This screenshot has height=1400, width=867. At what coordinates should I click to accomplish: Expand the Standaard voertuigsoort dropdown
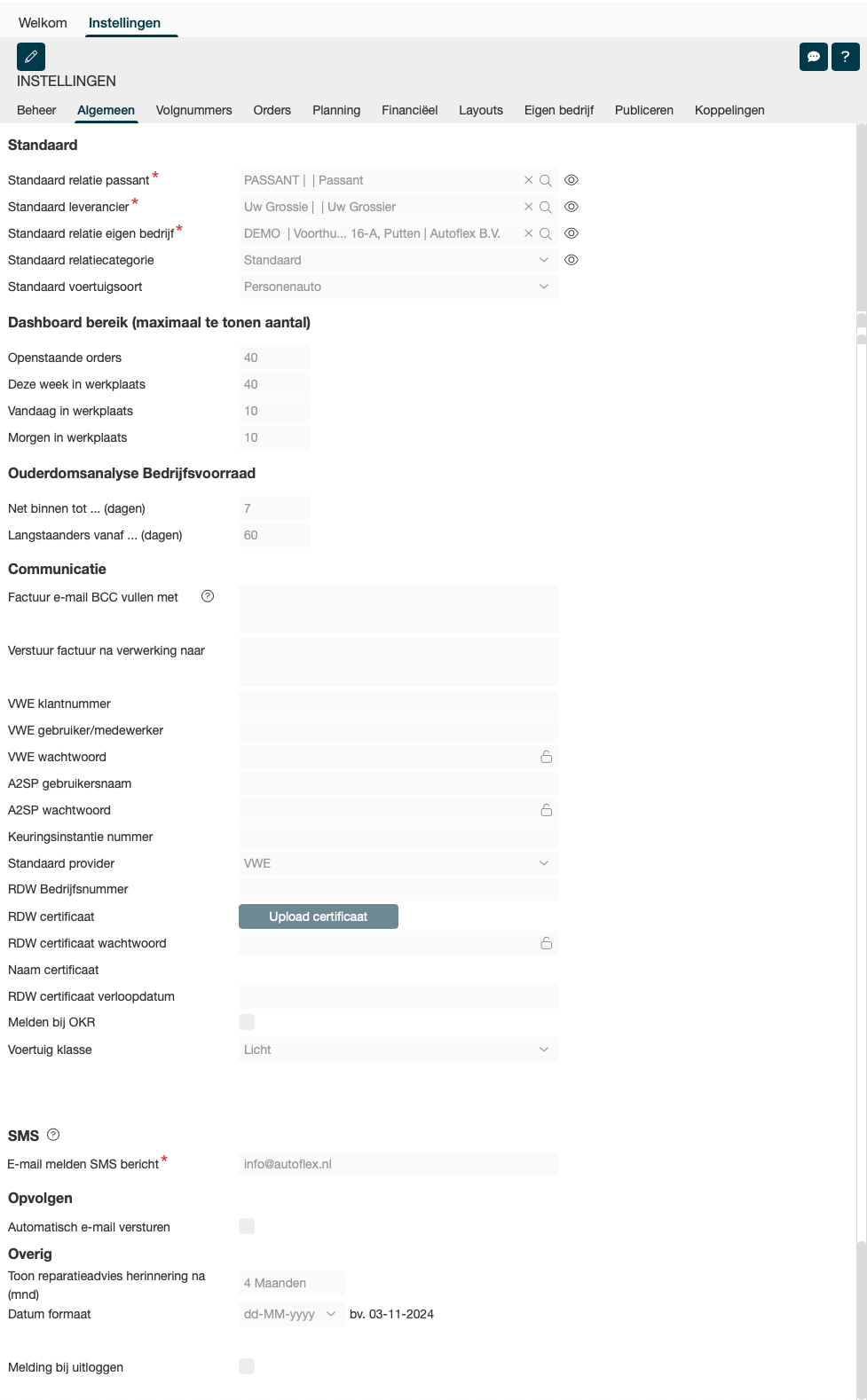[x=543, y=287]
